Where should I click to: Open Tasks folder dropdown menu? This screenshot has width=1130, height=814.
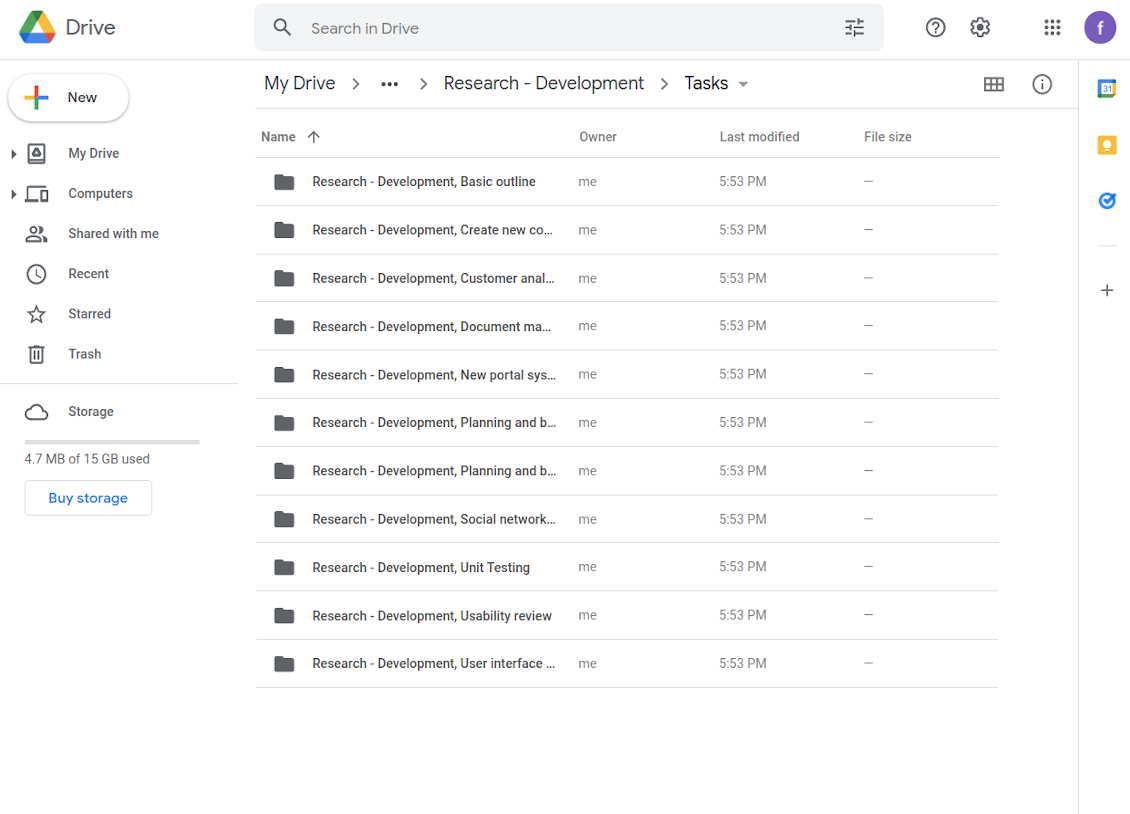[743, 84]
